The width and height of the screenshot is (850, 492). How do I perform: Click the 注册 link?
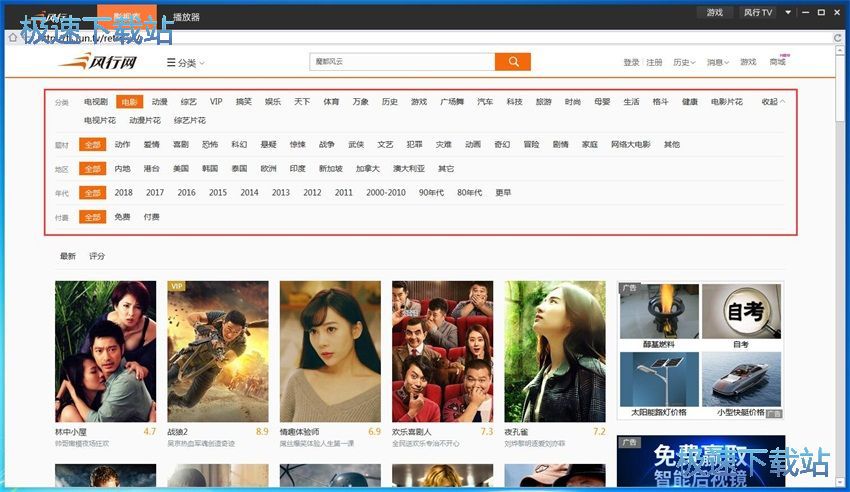654,62
